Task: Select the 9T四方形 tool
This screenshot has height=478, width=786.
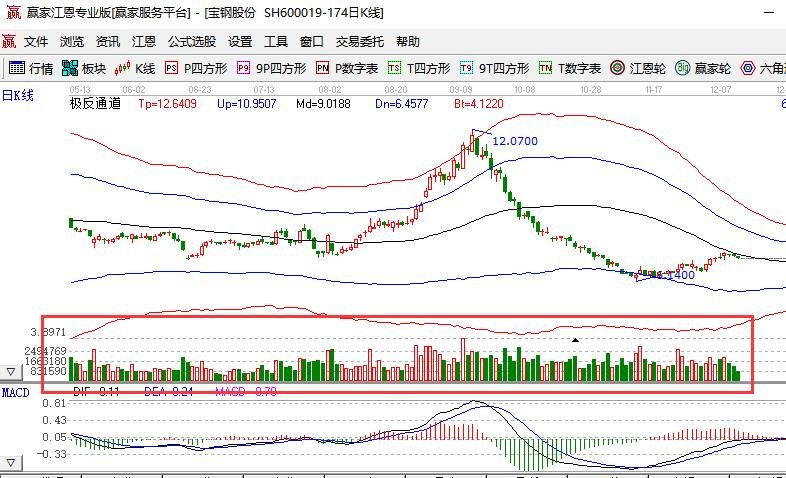Action: tap(494, 69)
